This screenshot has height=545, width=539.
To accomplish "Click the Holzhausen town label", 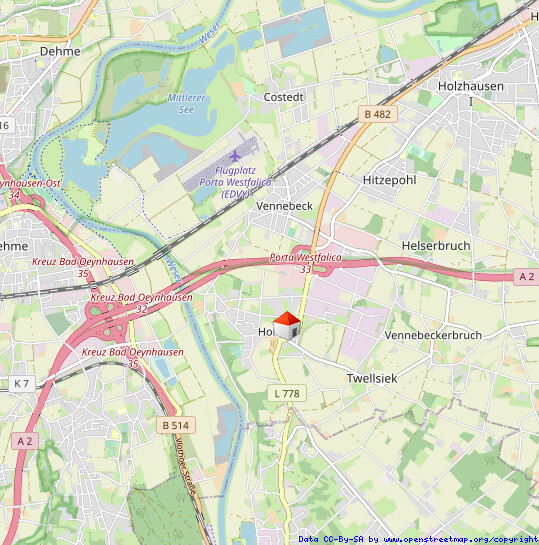I will pos(471,86).
